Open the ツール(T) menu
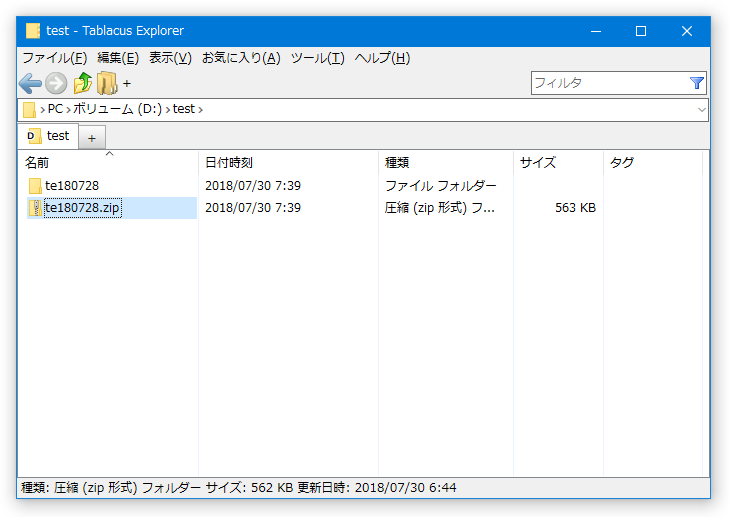The width and height of the screenshot is (729, 517). [x=318, y=58]
